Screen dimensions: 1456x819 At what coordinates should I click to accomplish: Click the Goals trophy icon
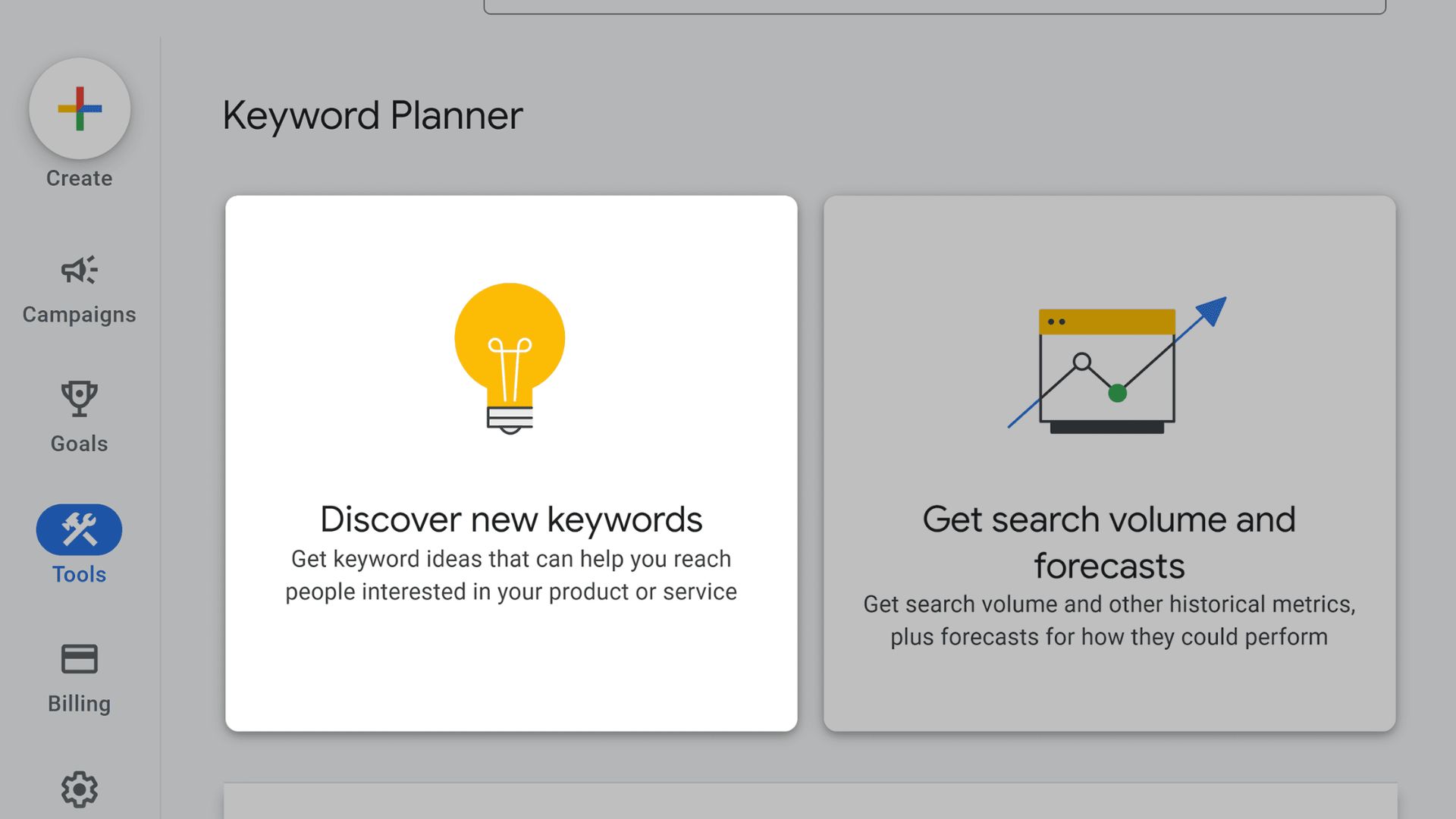pos(78,400)
